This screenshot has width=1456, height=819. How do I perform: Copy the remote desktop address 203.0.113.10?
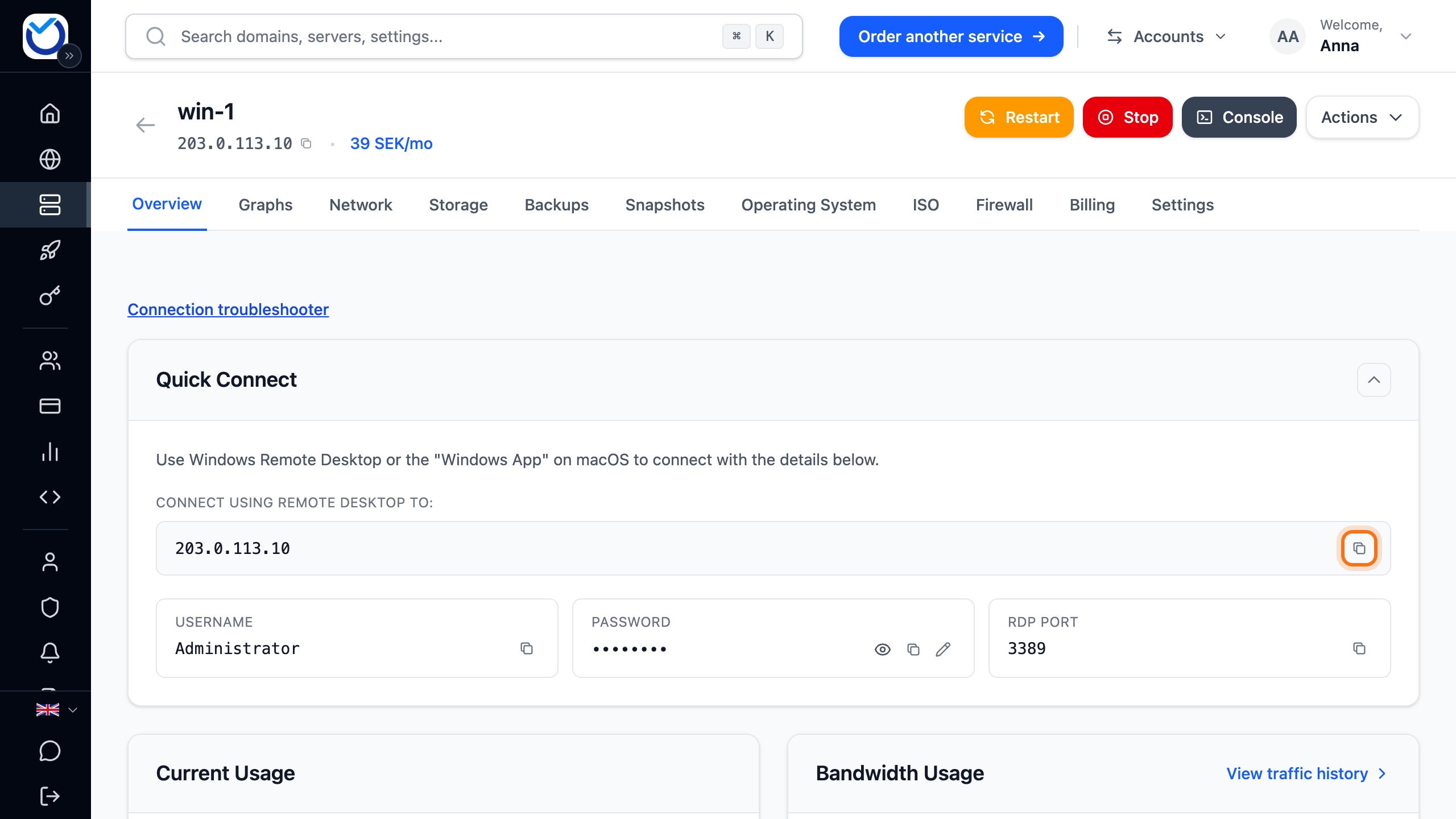[x=1359, y=548]
